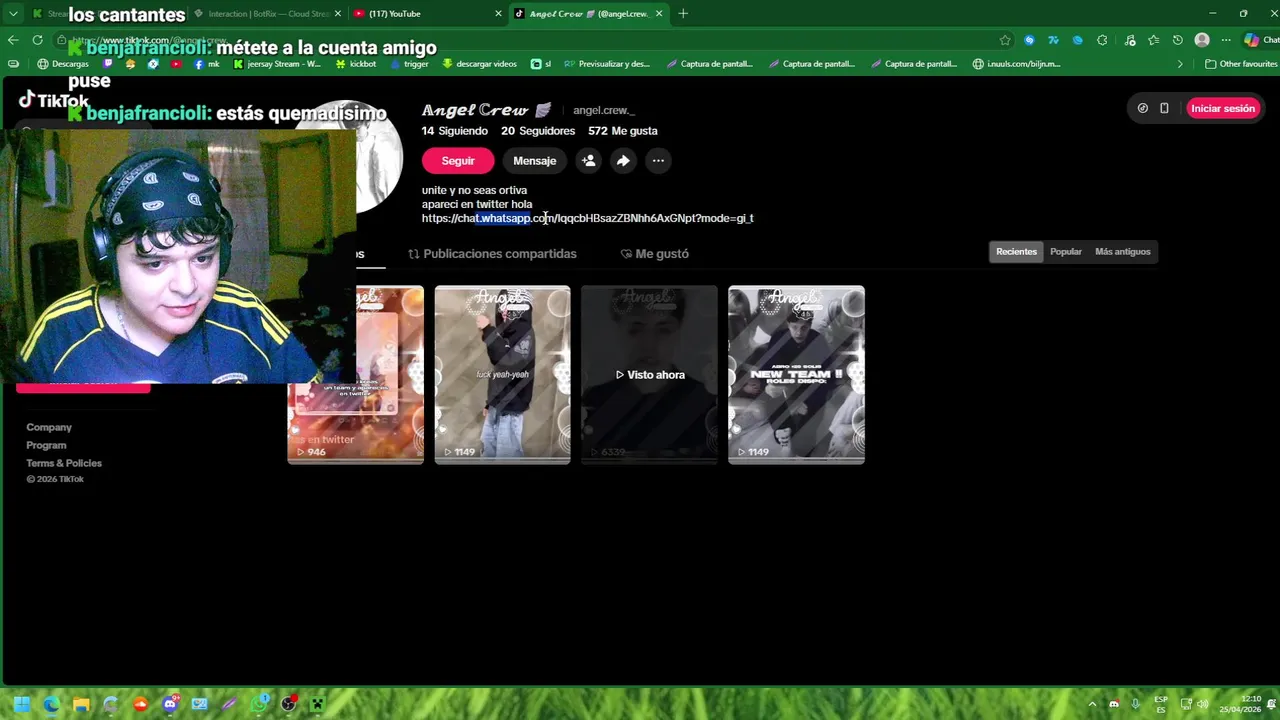Share the profile using the arrow icon
Screen dimensions: 1280x720
coord(623,161)
